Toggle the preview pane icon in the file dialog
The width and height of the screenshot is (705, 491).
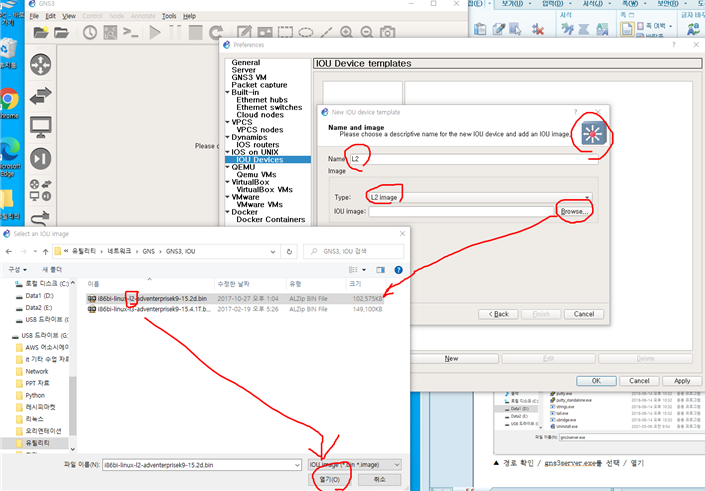click(380, 270)
